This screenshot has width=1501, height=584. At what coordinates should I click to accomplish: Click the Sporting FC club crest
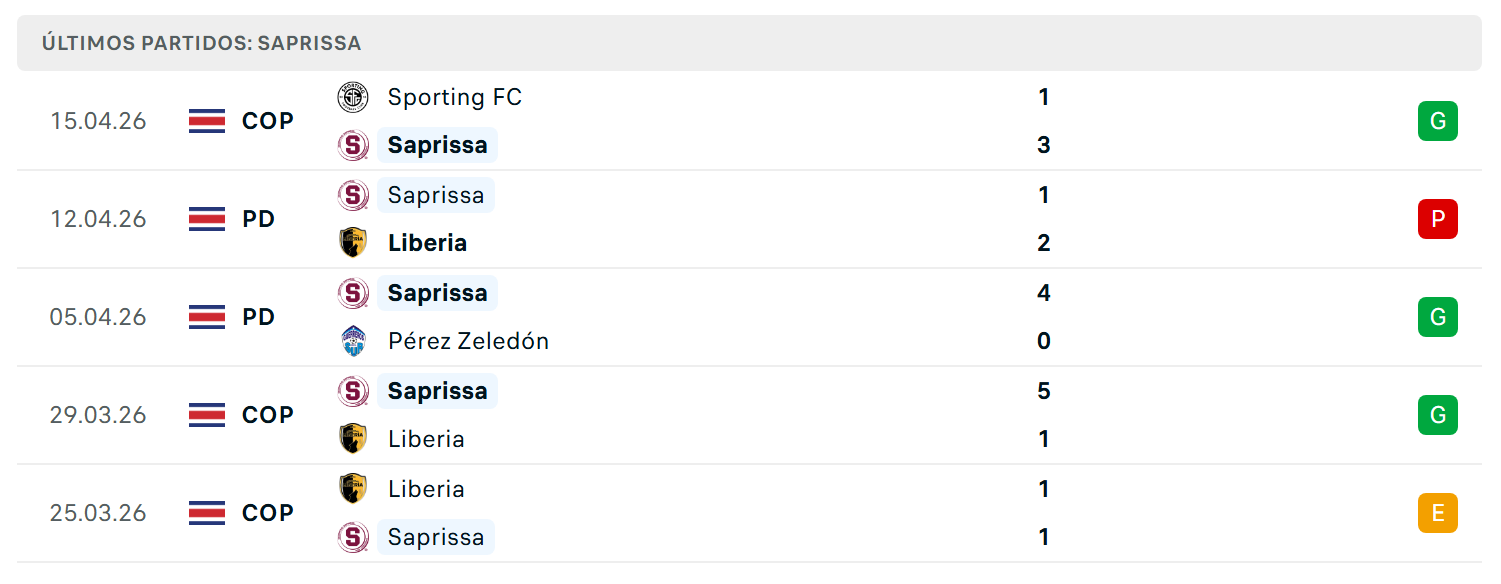[353, 97]
